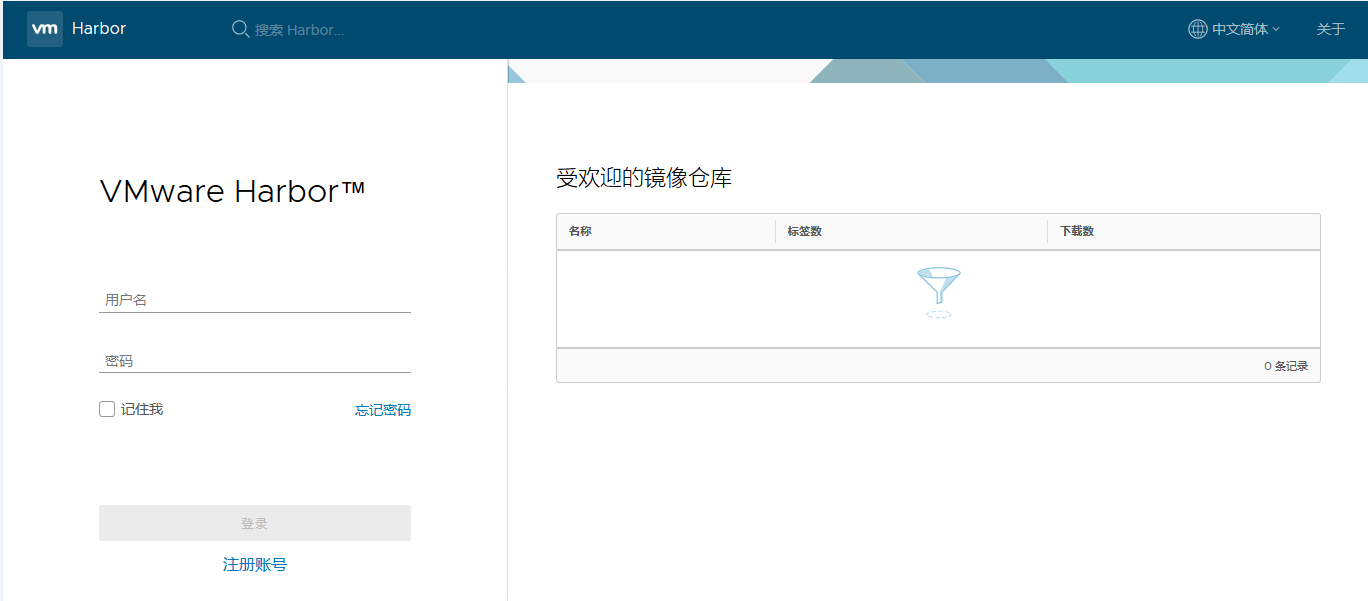
Task: Focus the 搜索 Harbor search field
Action: tap(300, 30)
